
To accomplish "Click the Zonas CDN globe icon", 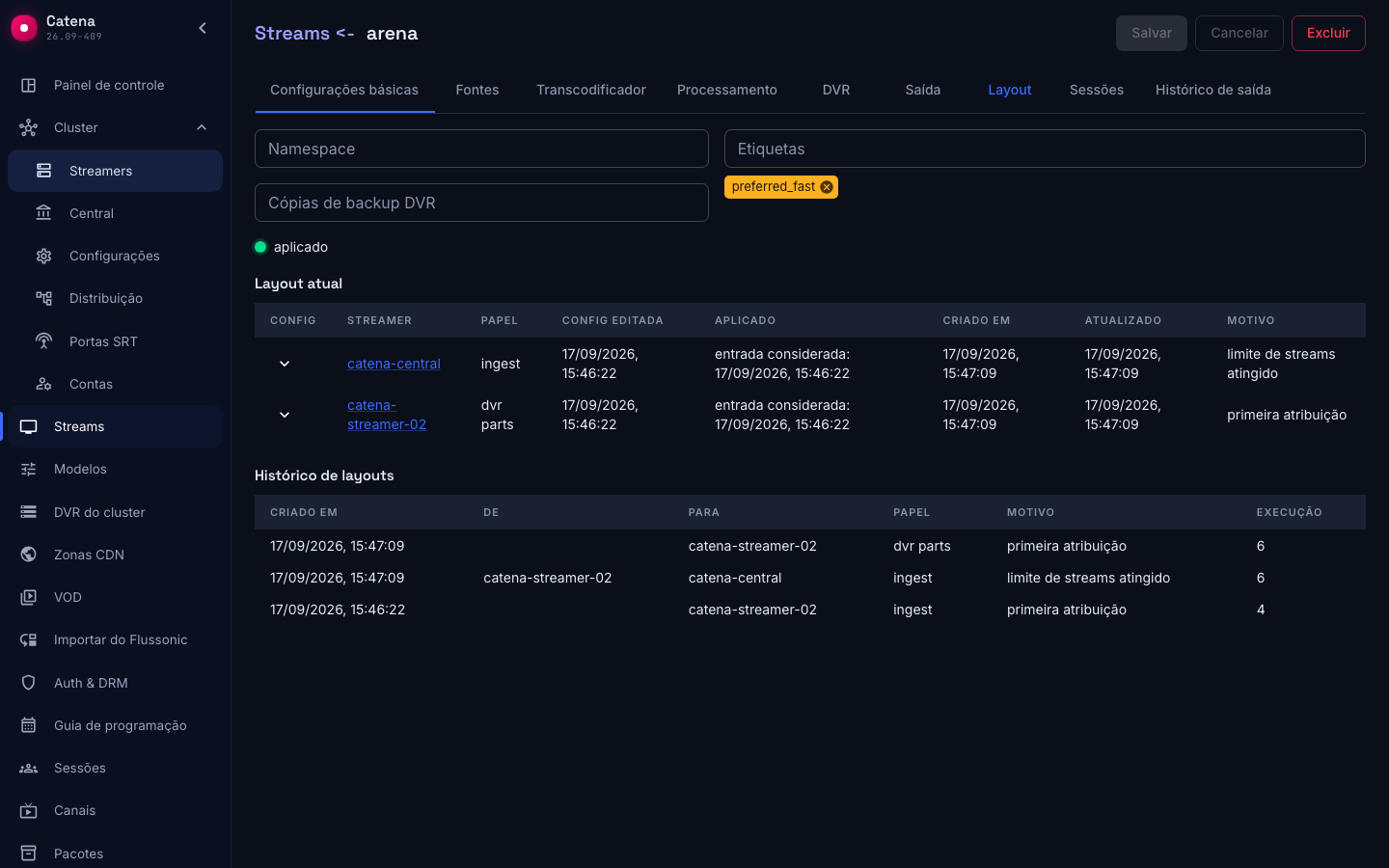I will (x=29, y=555).
